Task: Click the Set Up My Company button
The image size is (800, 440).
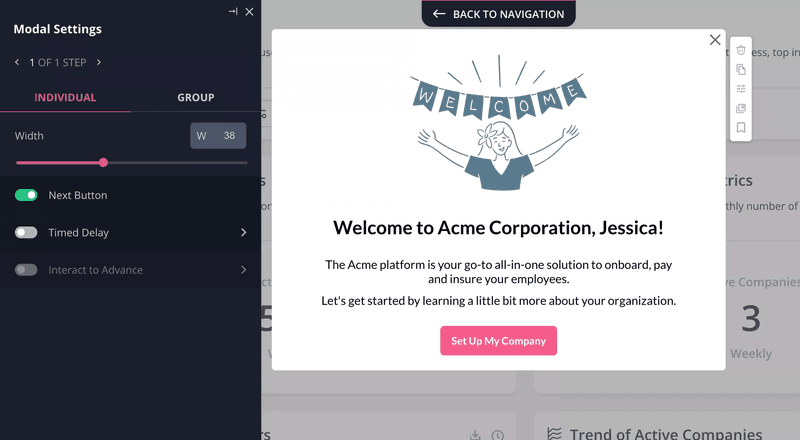Action: 498,341
